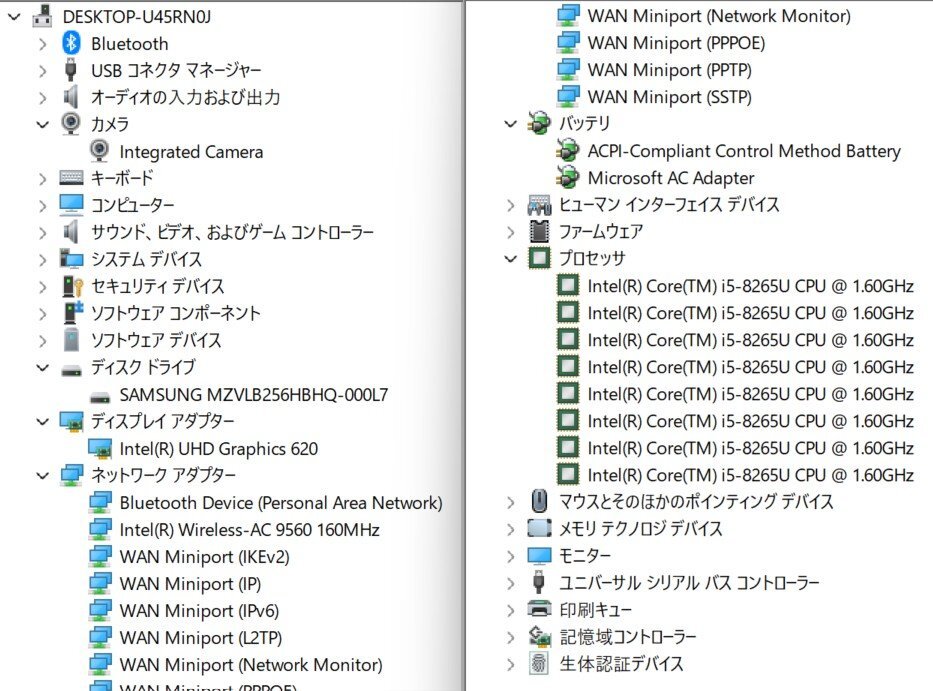This screenshot has height=691, width=933.
Task: Select WAN Miniport (IPv6)
Action: click(199, 611)
